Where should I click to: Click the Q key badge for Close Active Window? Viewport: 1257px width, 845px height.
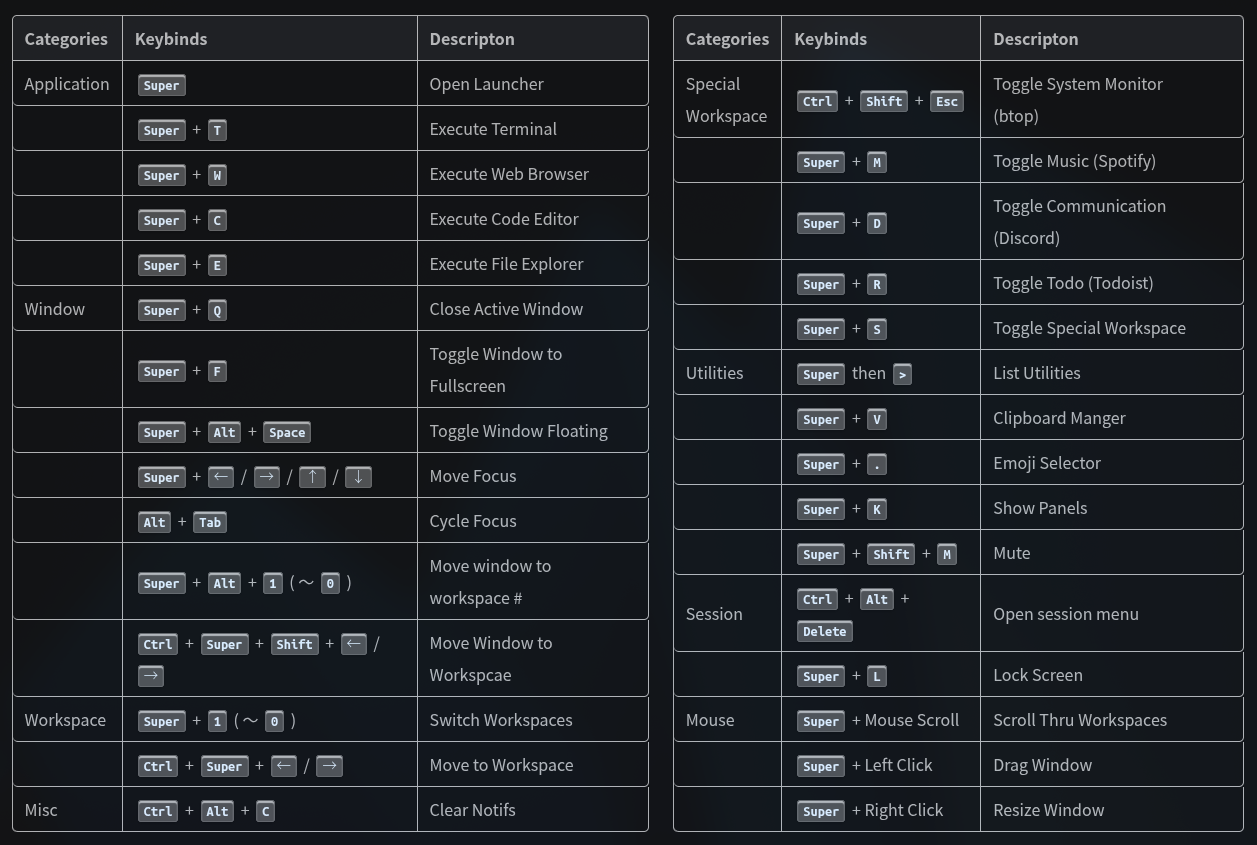coord(217,310)
